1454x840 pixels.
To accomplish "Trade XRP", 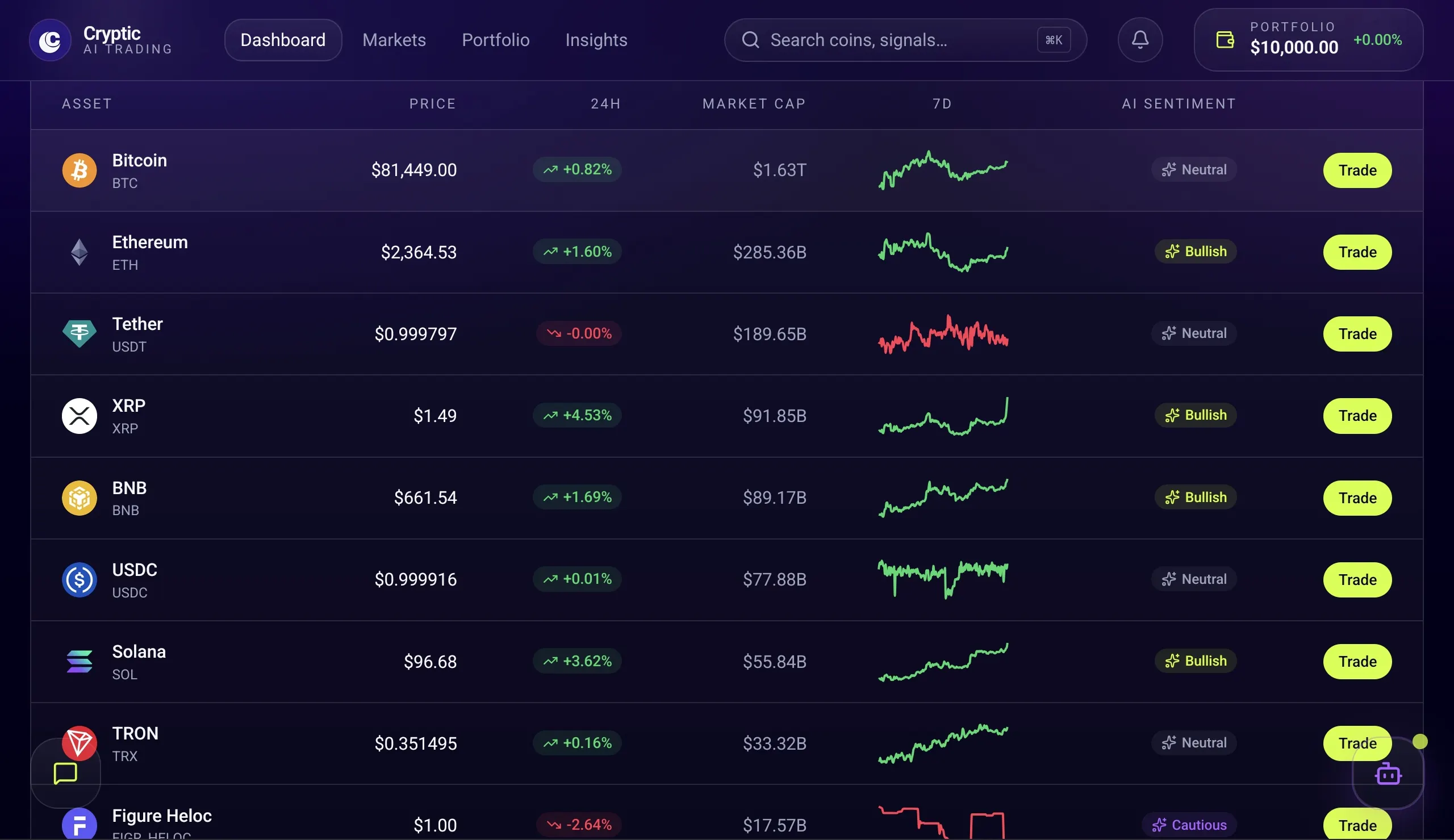I will [x=1357, y=416].
